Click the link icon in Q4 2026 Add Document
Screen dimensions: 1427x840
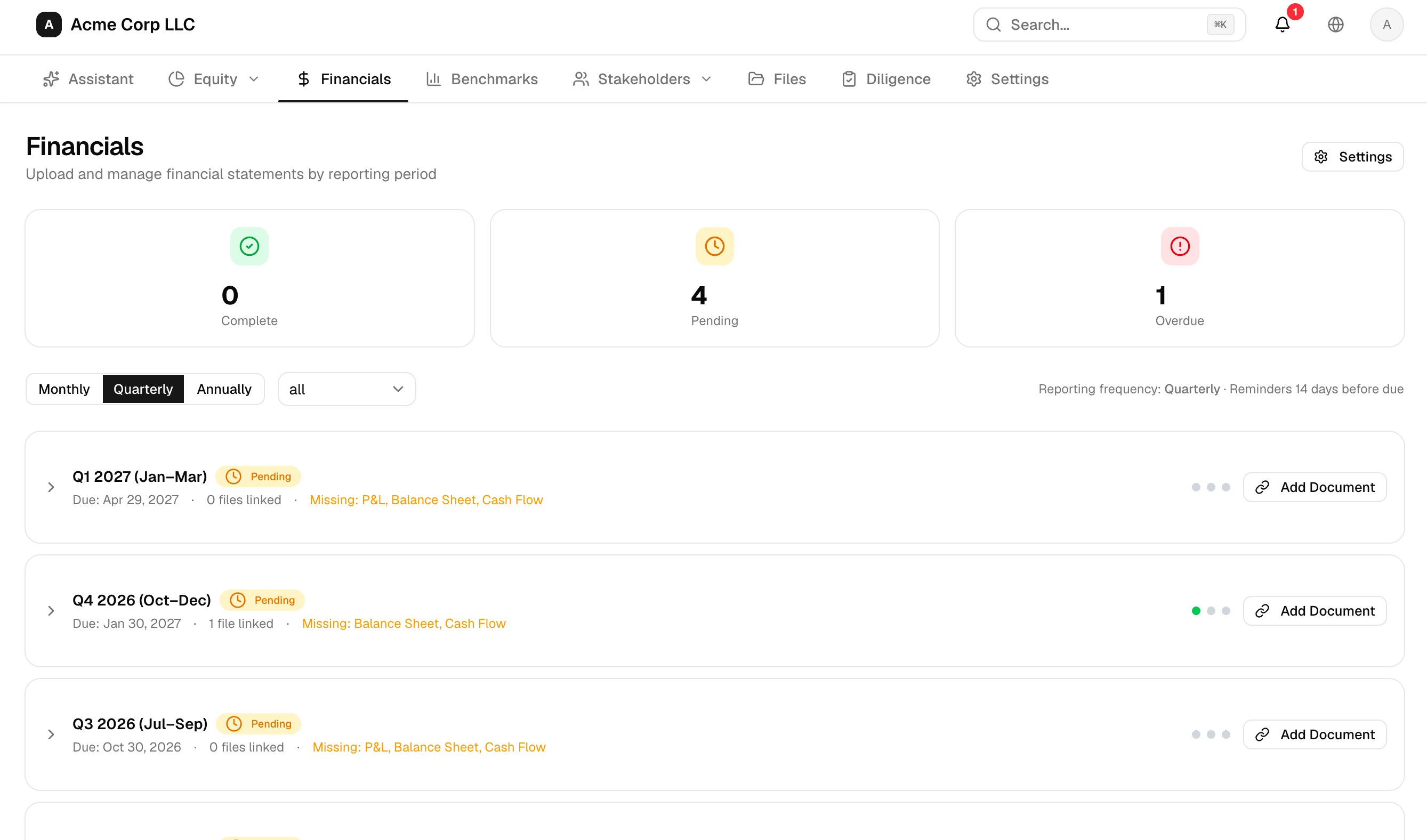[1262, 611]
